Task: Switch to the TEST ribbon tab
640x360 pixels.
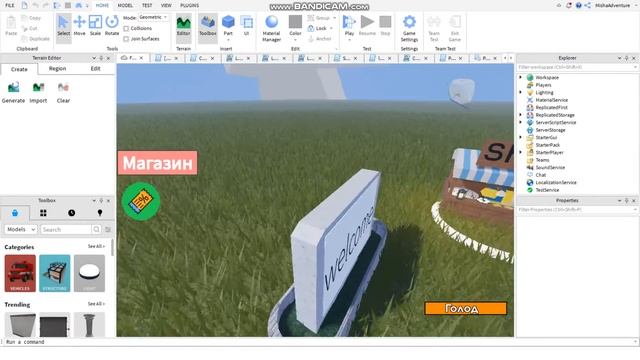Action: (147, 5)
